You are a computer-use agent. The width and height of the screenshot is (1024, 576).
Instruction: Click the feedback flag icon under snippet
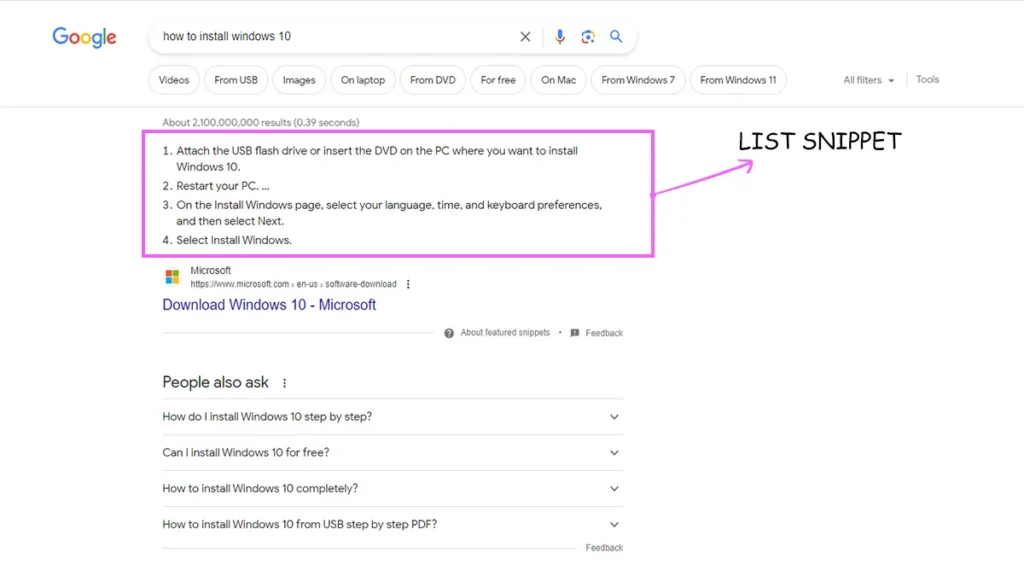coord(575,333)
